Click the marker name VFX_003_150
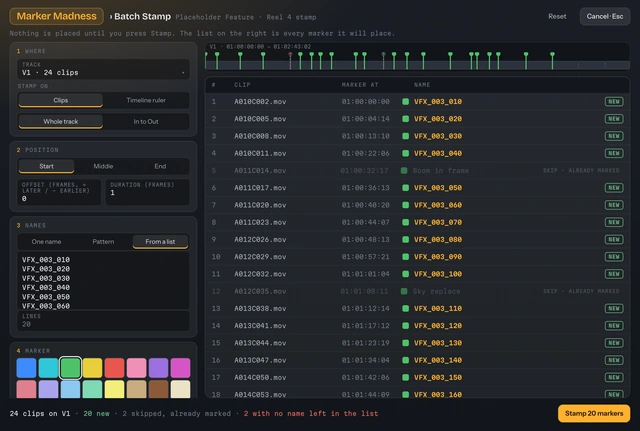Viewport: 640px width, 431px height. [438, 378]
